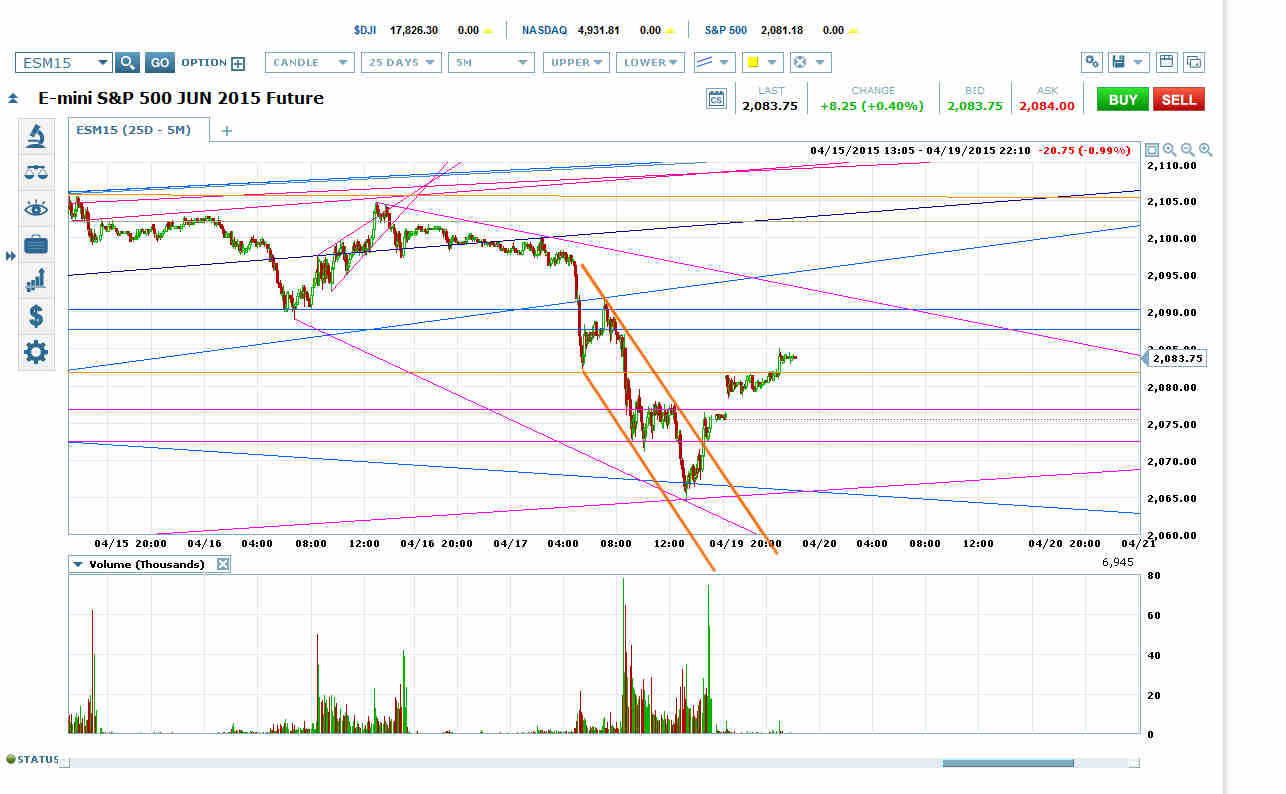1286x794 pixels.
Task: Click the BID 2,083.75 value
Action: 975,106
